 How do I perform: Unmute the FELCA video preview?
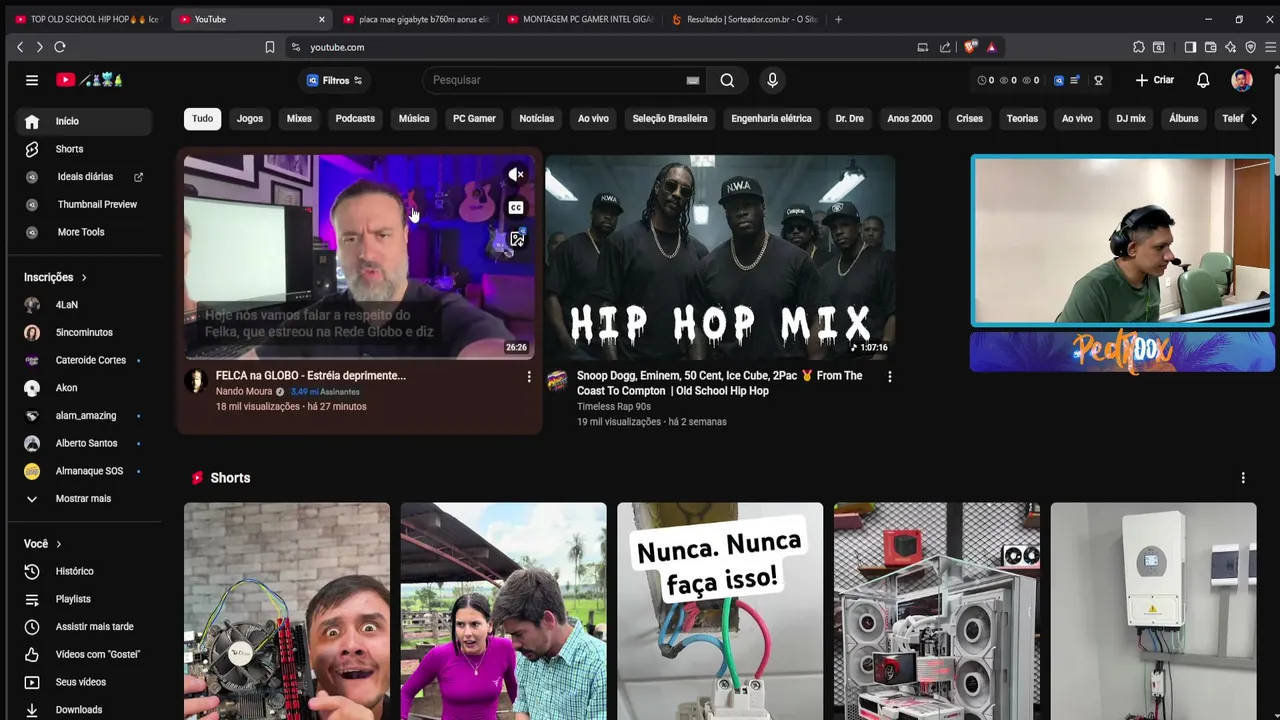tap(516, 175)
